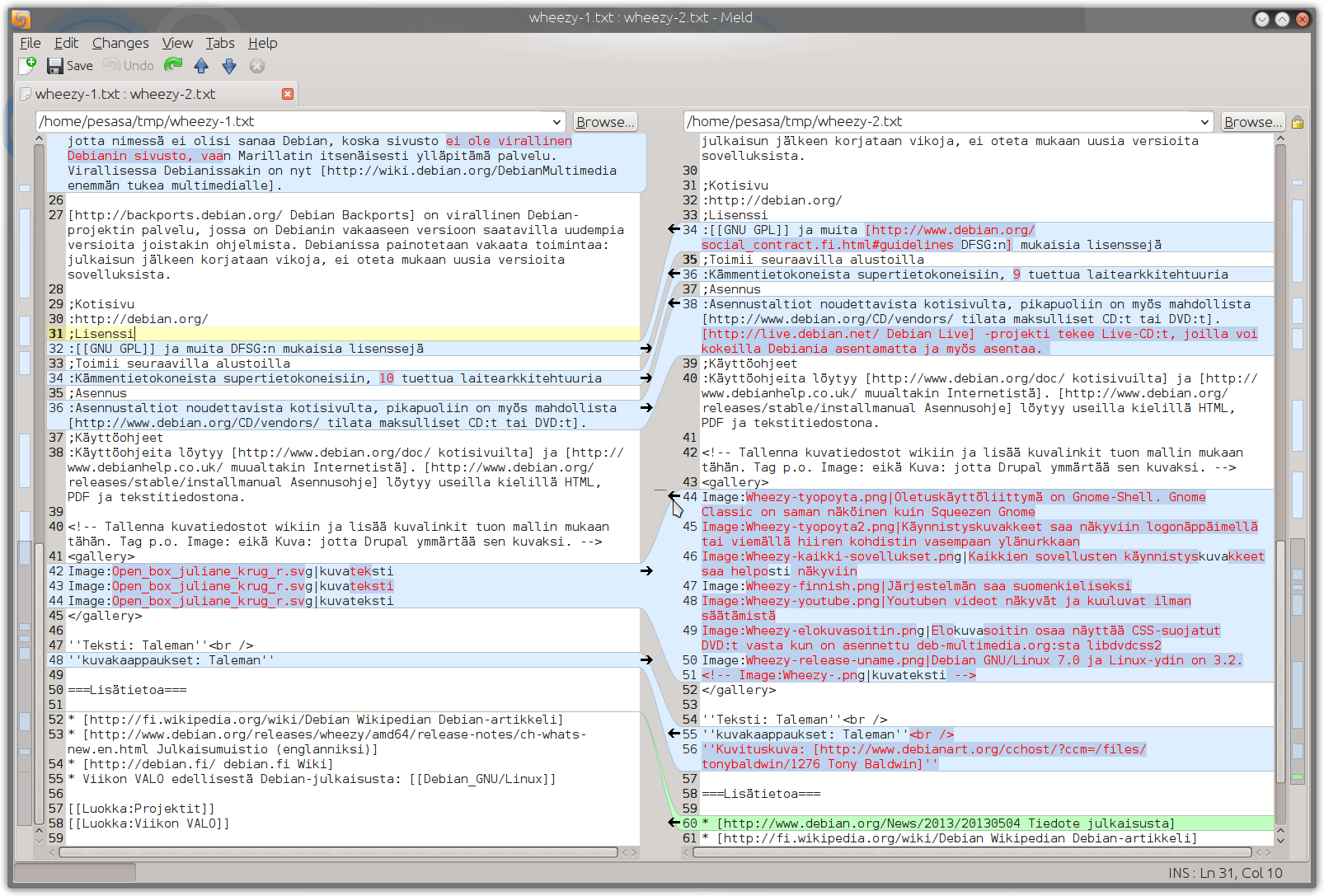This screenshot has width=1324, height=896.
Task: Open the Edit menu
Action: tap(66, 43)
